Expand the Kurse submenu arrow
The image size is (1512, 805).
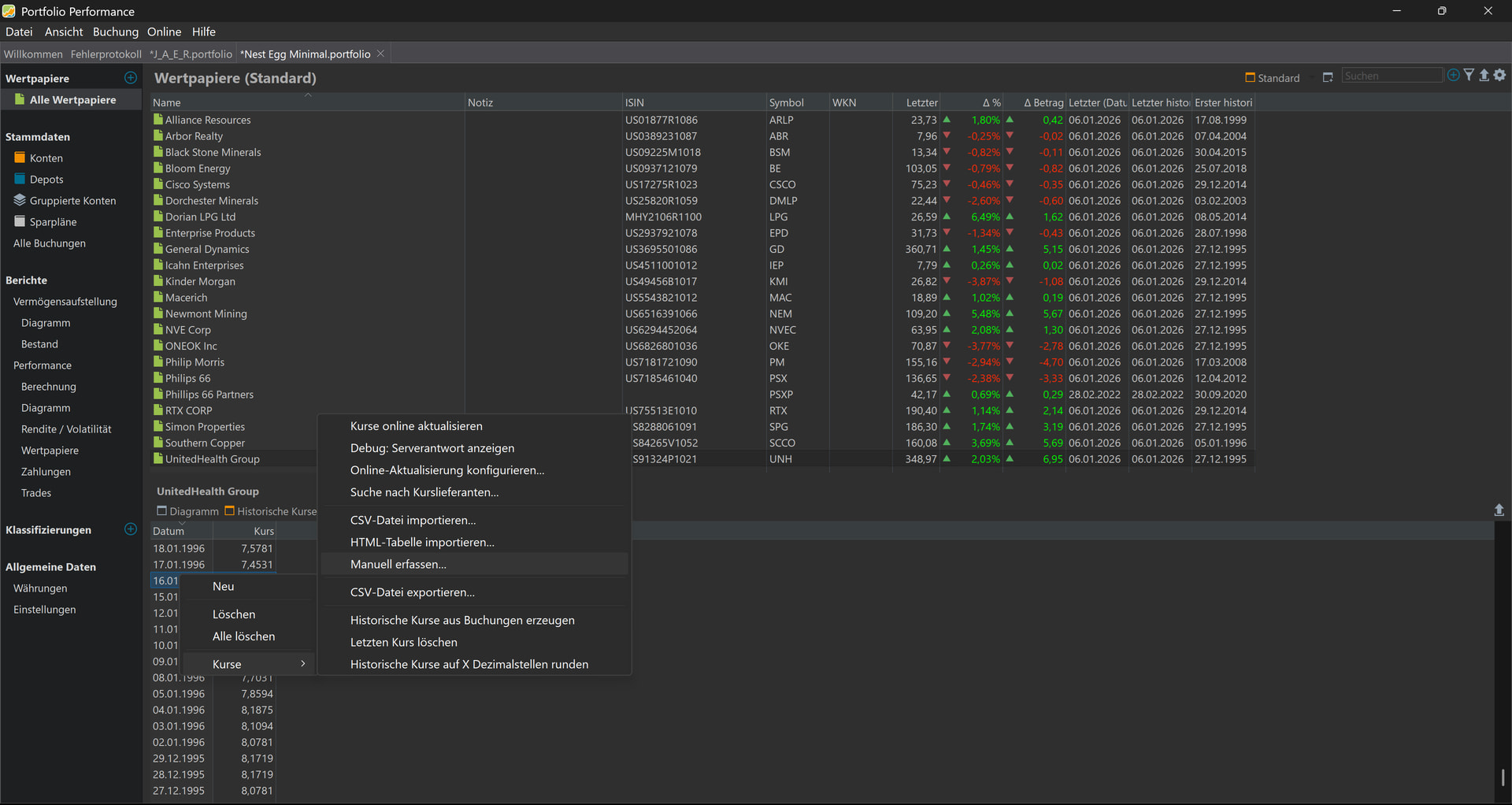302,664
